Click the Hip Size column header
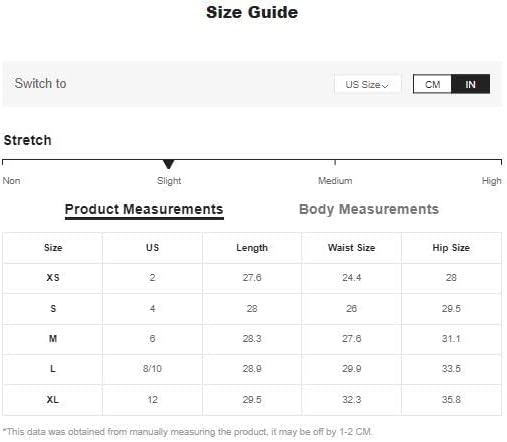The width and height of the screenshot is (507, 442). pyautogui.click(x=451, y=248)
